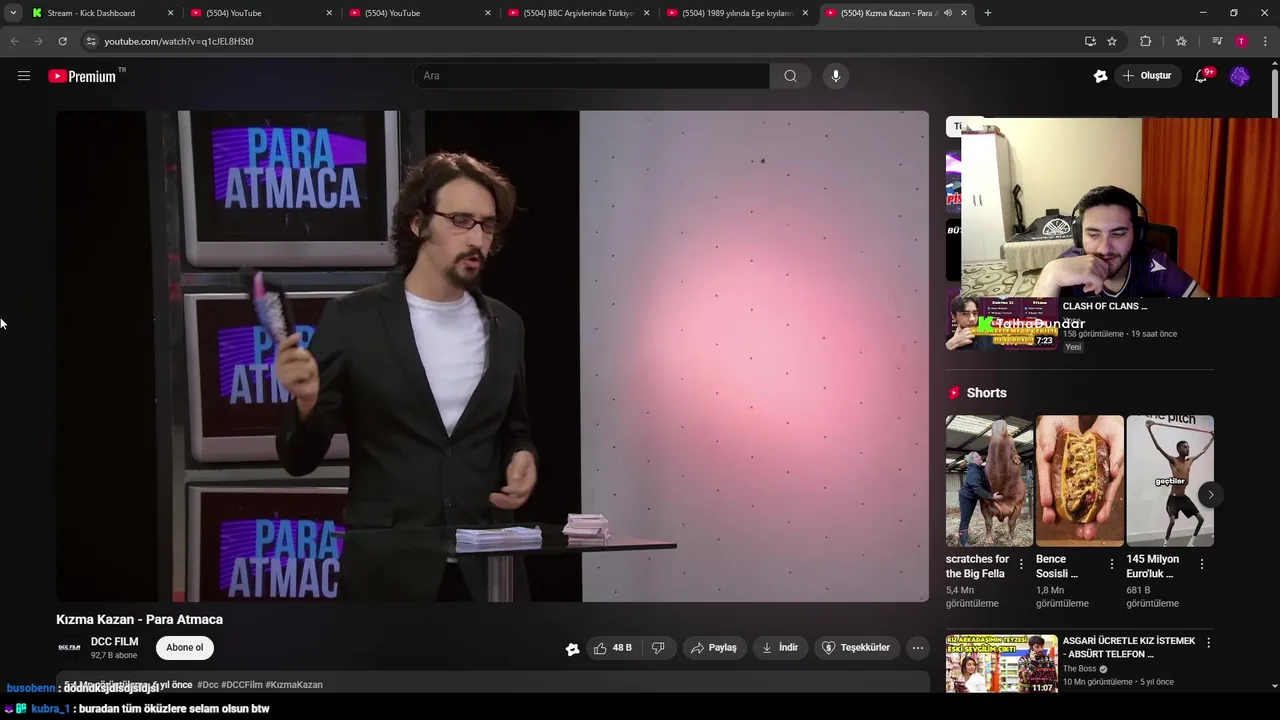Open the Clash of Clans video thumbnail

(x=1001, y=322)
